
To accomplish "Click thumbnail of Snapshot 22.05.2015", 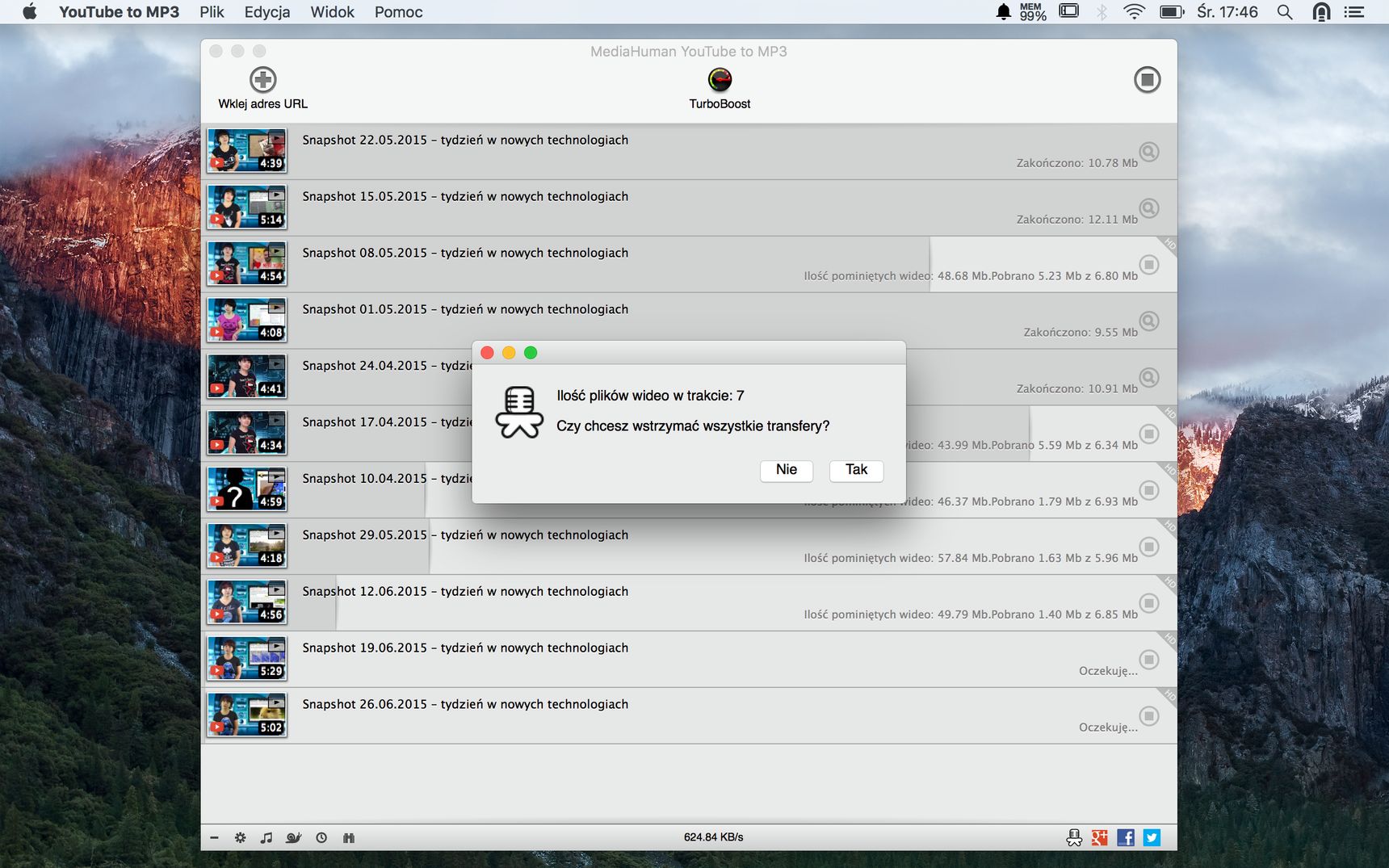I will (247, 151).
